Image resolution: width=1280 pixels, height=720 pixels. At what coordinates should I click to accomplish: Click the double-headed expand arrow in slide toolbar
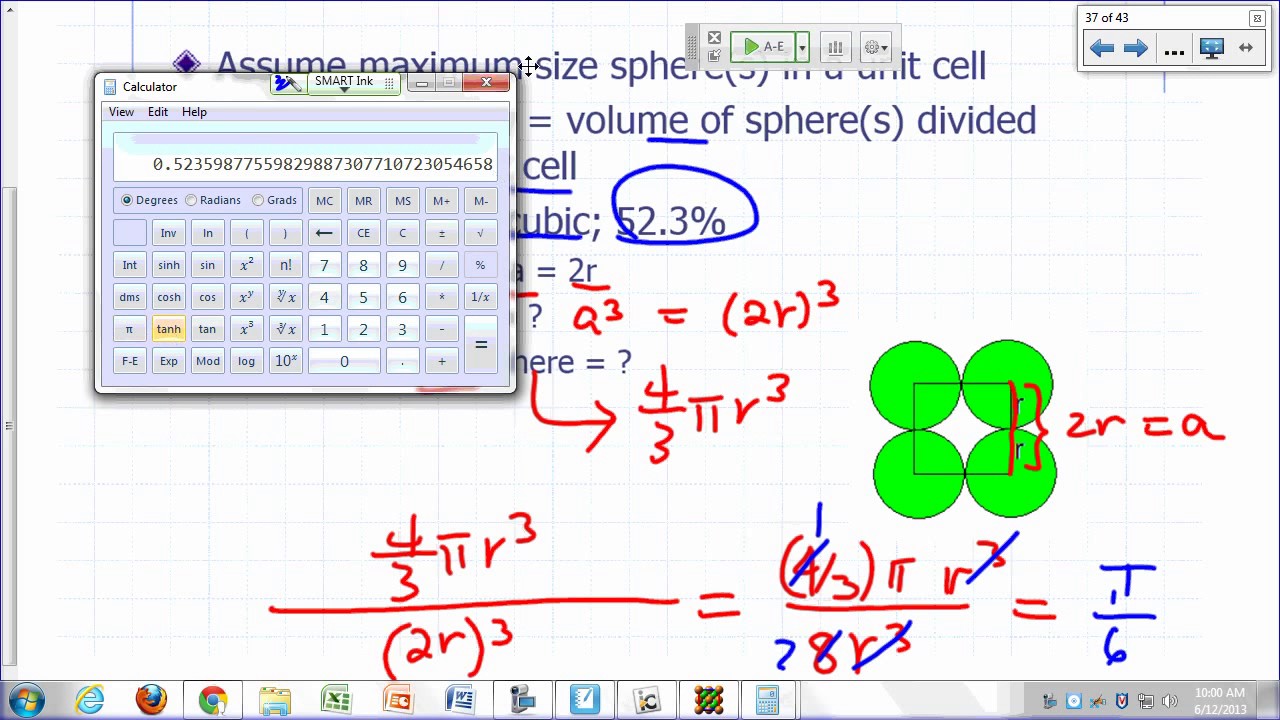pos(1246,48)
